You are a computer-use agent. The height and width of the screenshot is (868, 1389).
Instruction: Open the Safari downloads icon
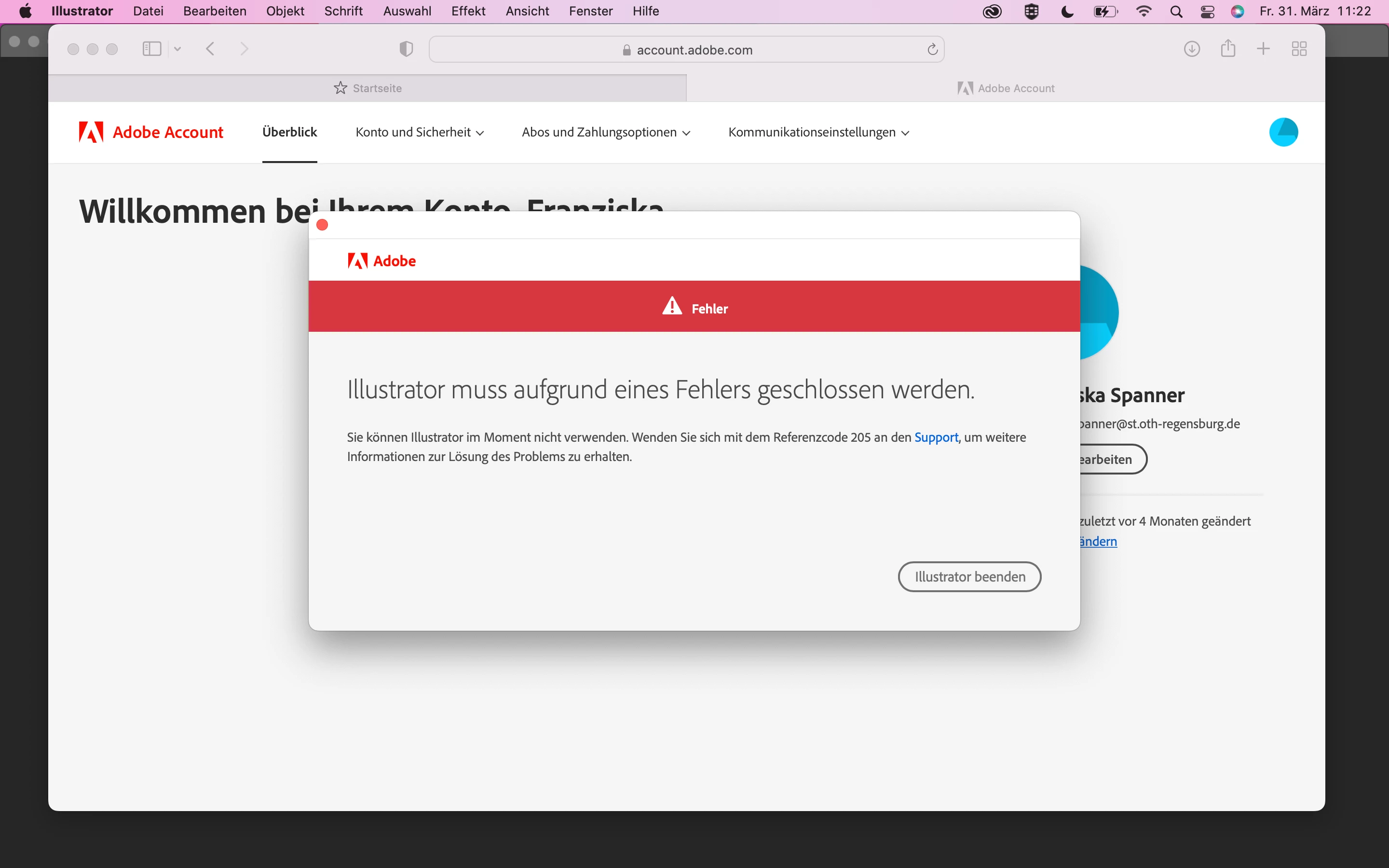[1192, 49]
